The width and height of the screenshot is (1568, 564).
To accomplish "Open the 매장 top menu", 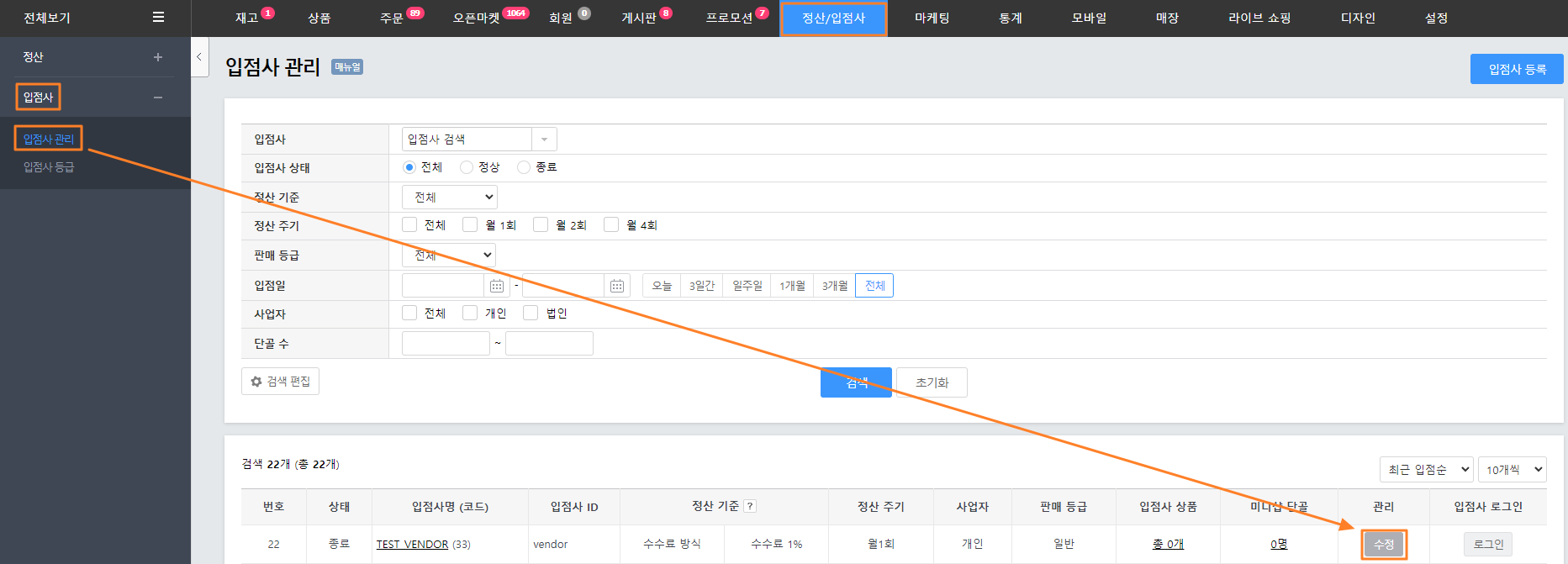I will (x=1168, y=18).
